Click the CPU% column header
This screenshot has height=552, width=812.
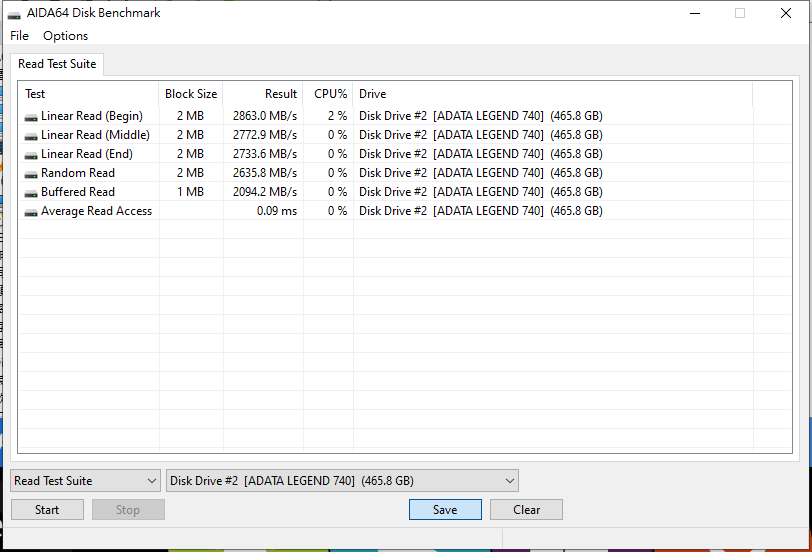[328, 94]
